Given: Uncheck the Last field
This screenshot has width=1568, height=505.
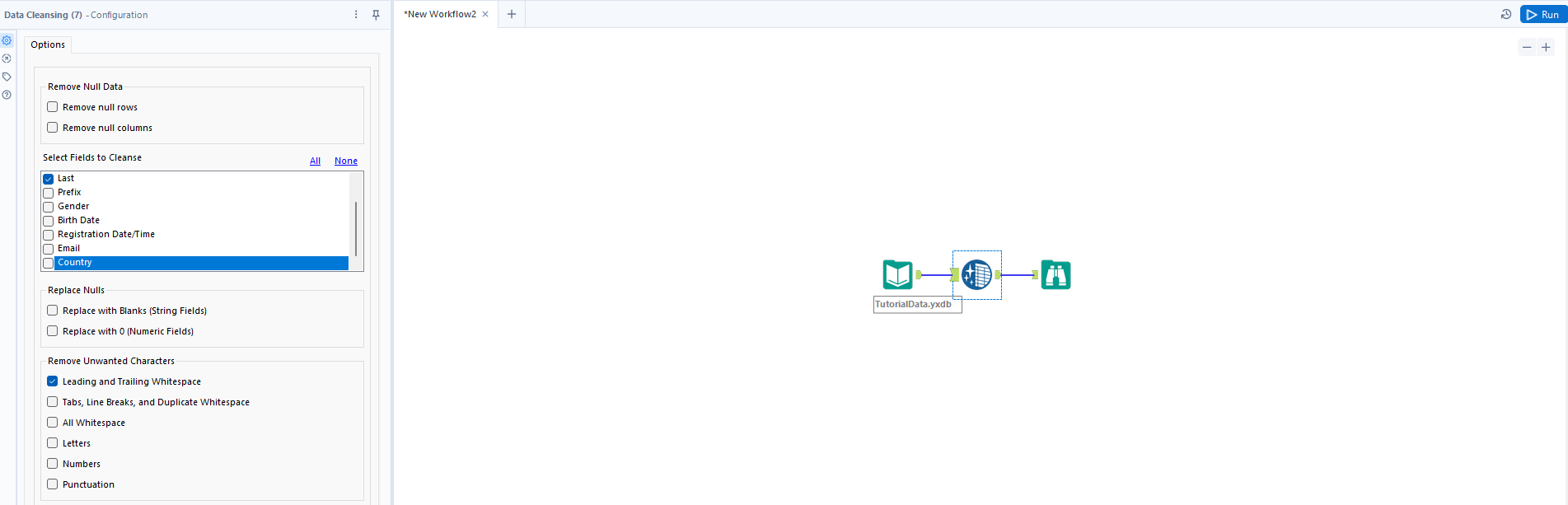Looking at the screenshot, I should pos(49,179).
